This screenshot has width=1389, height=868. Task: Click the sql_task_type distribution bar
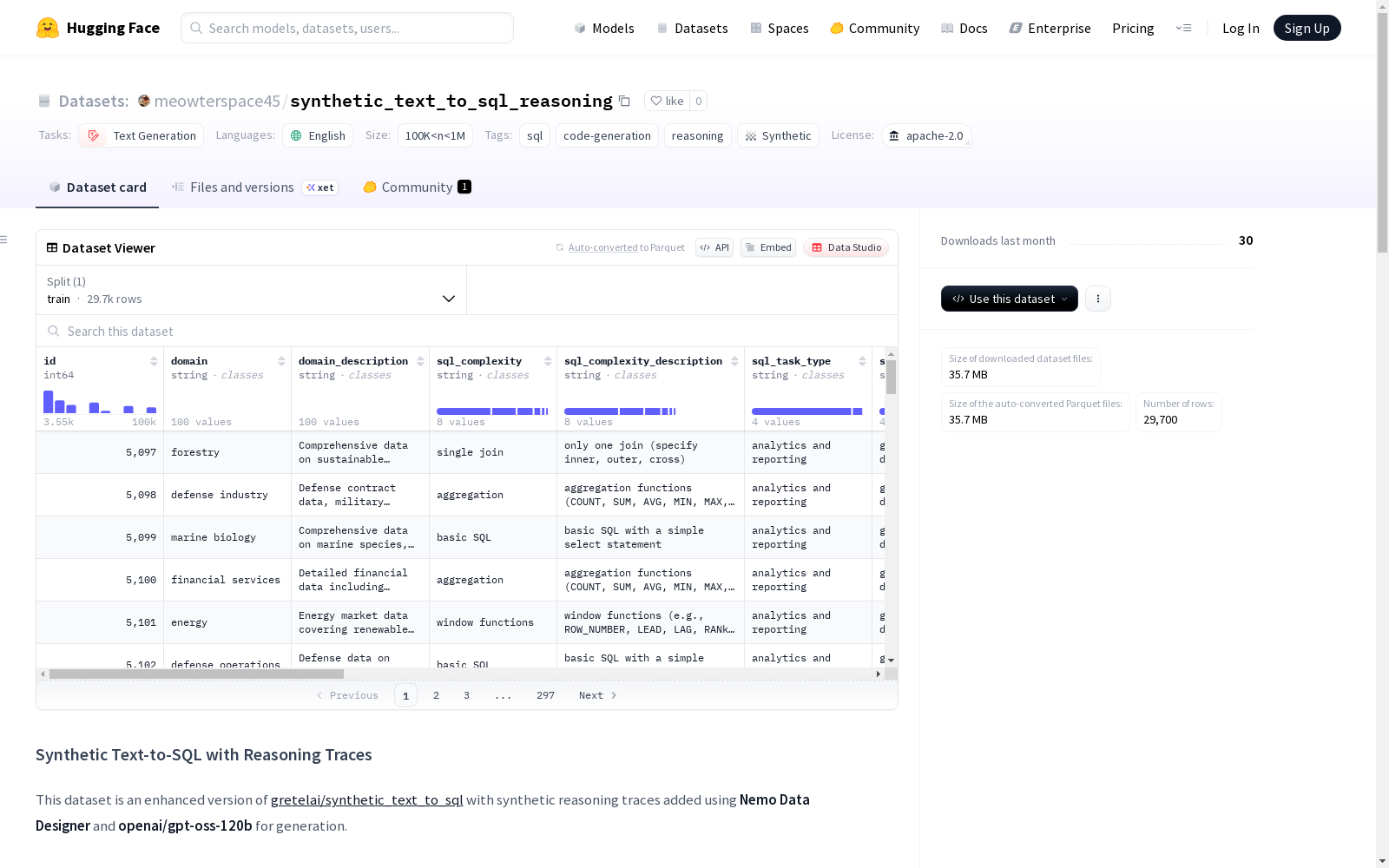click(x=807, y=411)
